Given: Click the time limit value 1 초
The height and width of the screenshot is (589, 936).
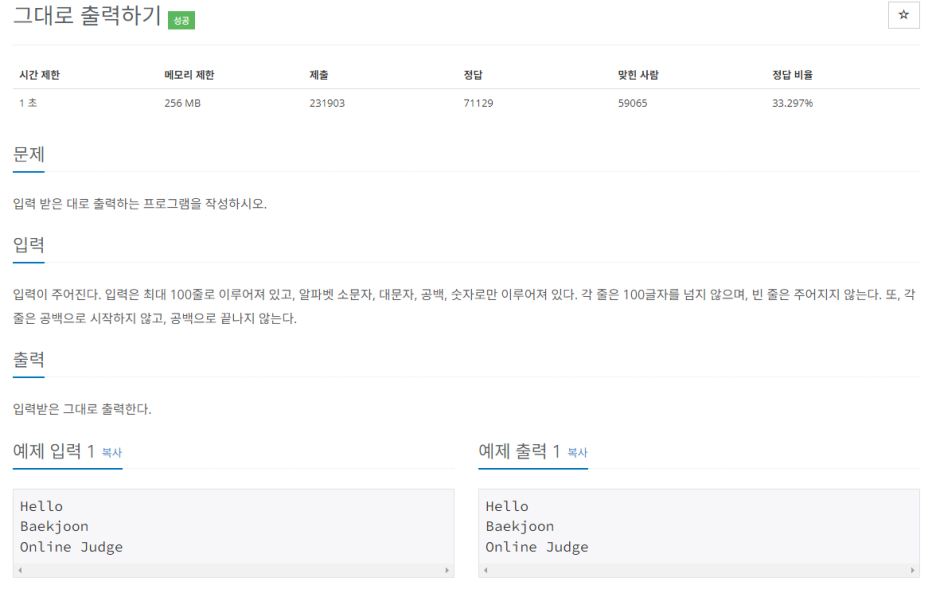Looking at the screenshot, I should tap(28, 103).
